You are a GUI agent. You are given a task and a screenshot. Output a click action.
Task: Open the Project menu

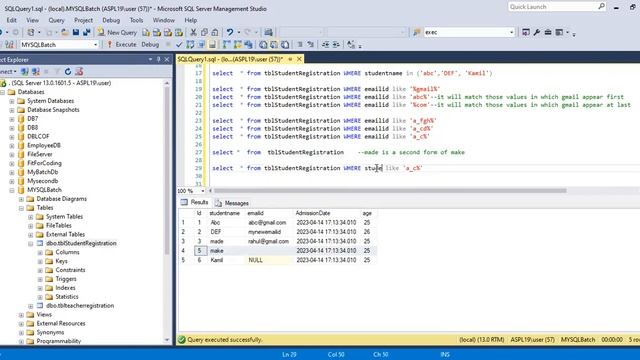[83, 20]
